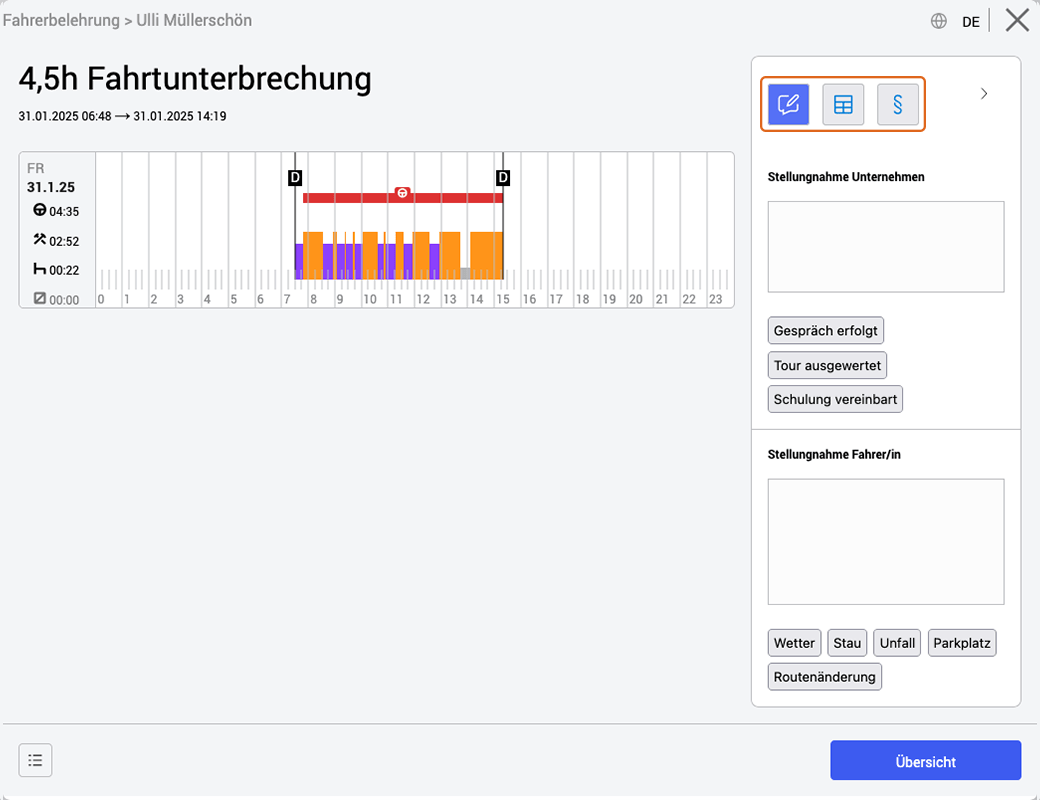Expand the side panel chevron arrow

(x=984, y=94)
